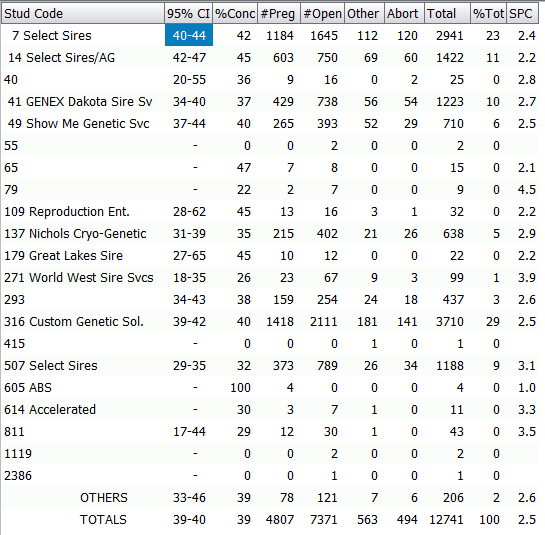This screenshot has width=545, height=535.
Task: Select the highlighted 40-44 CI cell
Action: pos(189,35)
